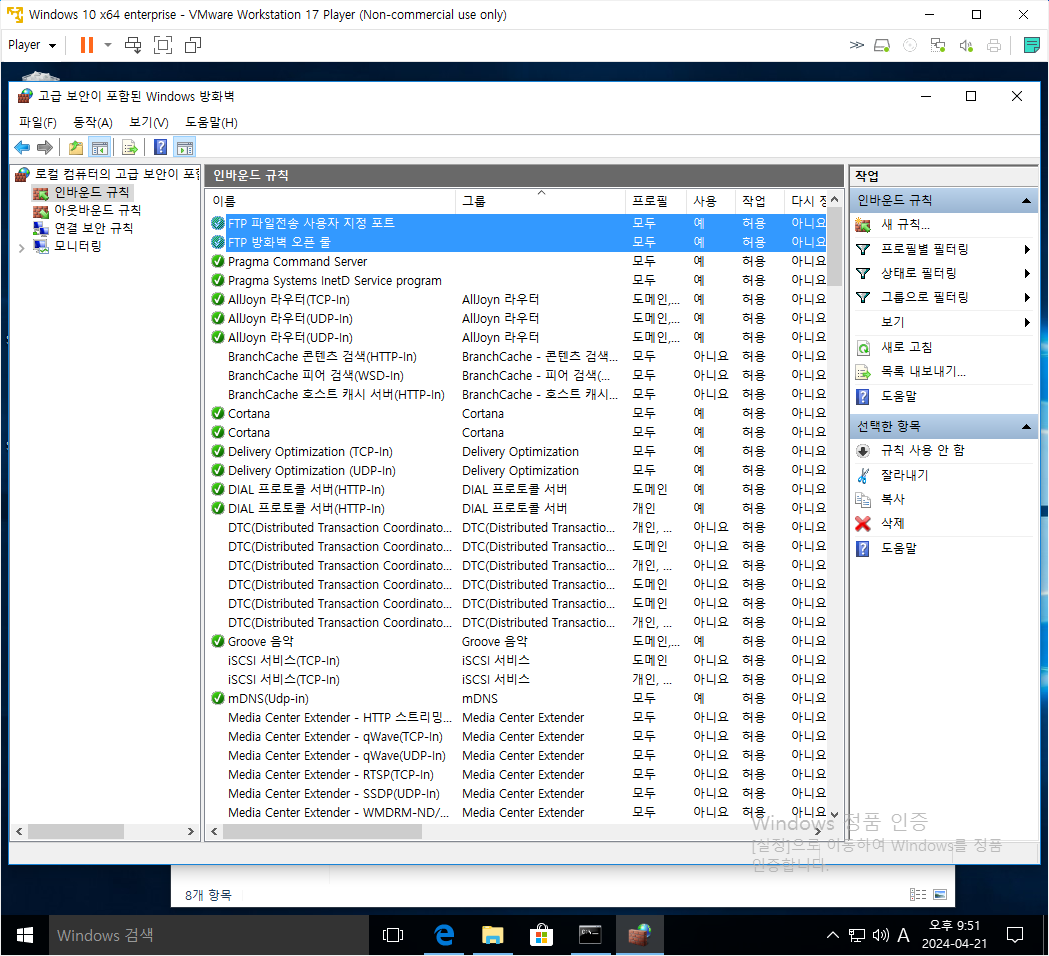Select the Pragma Command Server rule

point(518,262)
